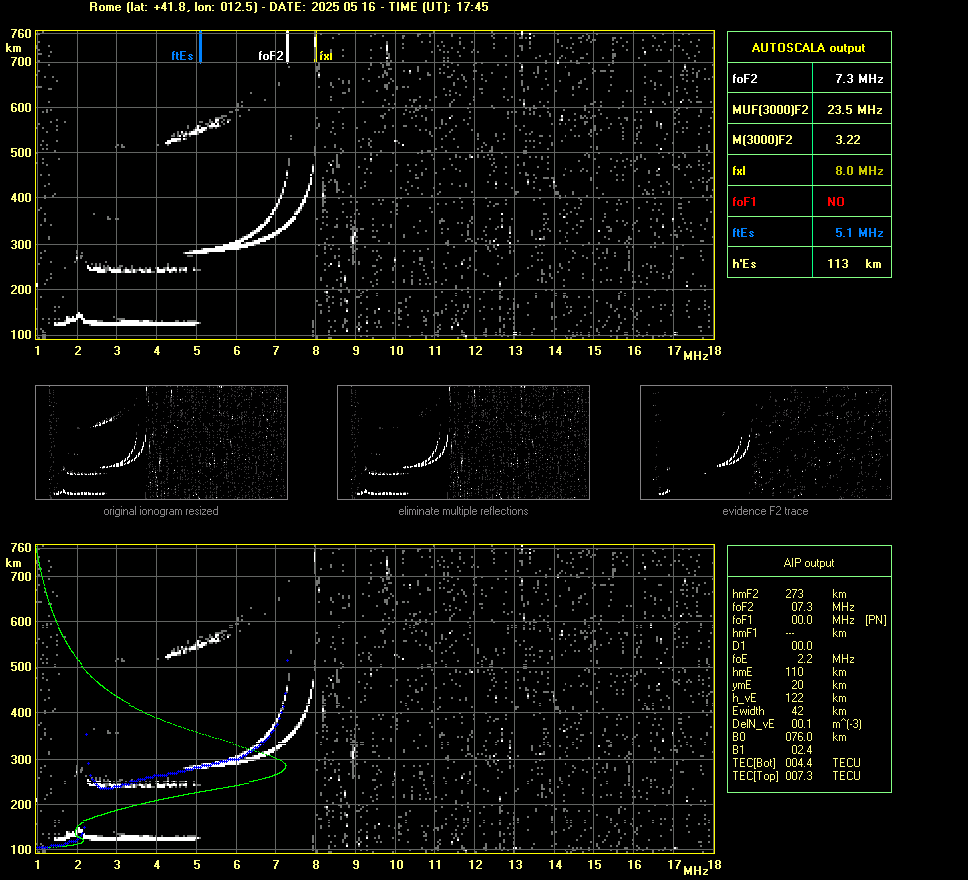Click the fxI value '8.0 MHz'

[x=859, y=171]
